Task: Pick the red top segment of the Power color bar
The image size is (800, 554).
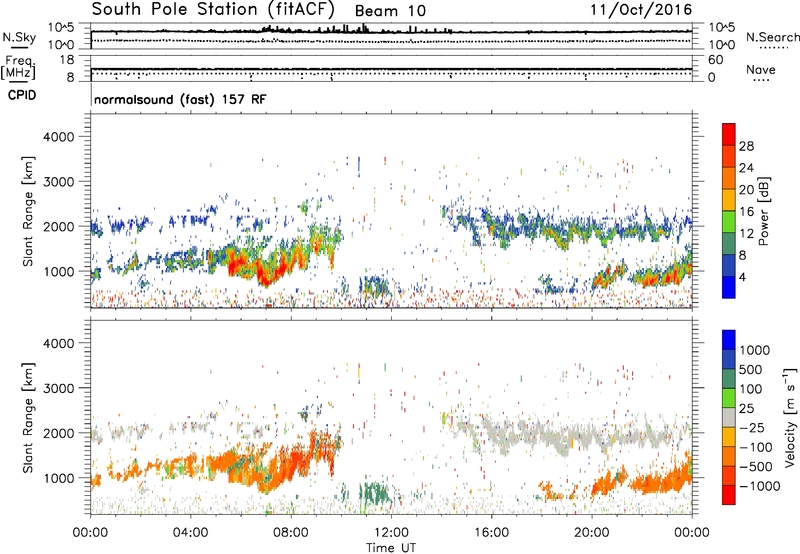Action: [729, 134]
